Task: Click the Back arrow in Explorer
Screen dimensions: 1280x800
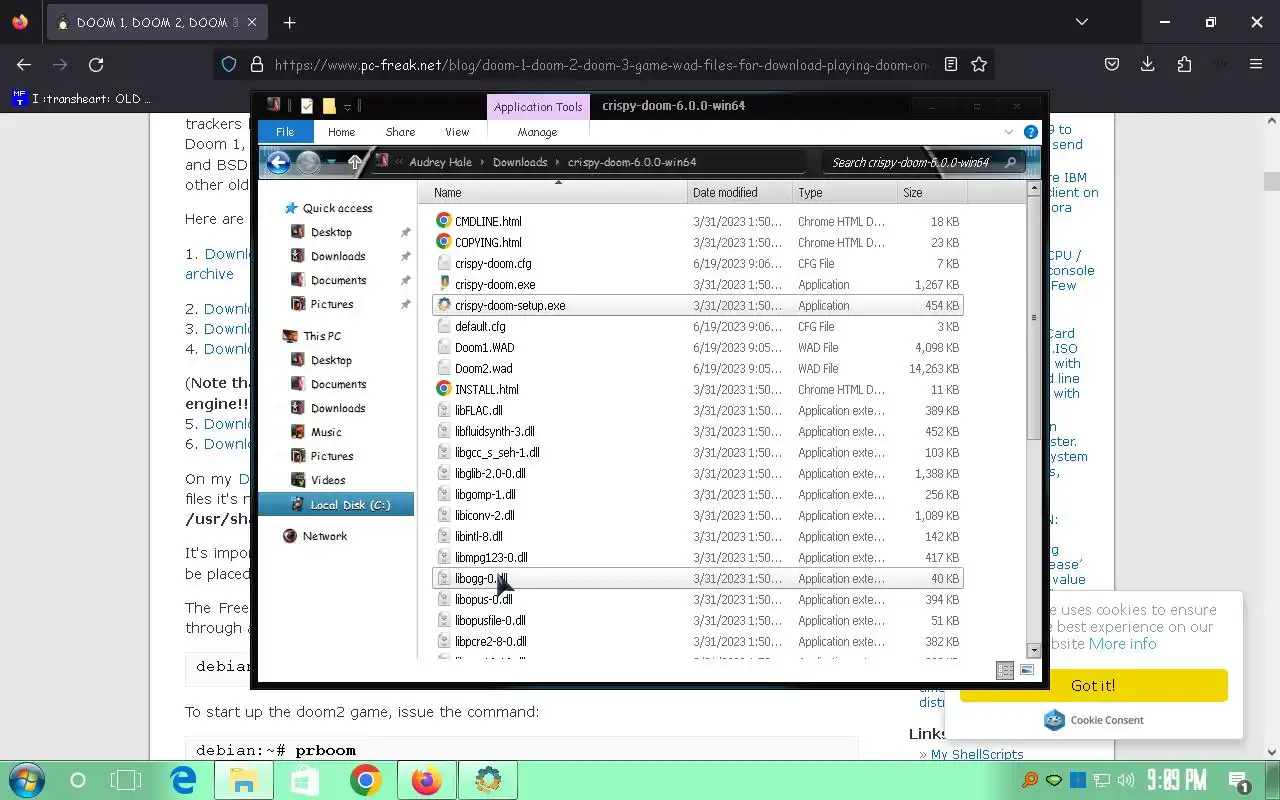Action: (x=278, y=162)
